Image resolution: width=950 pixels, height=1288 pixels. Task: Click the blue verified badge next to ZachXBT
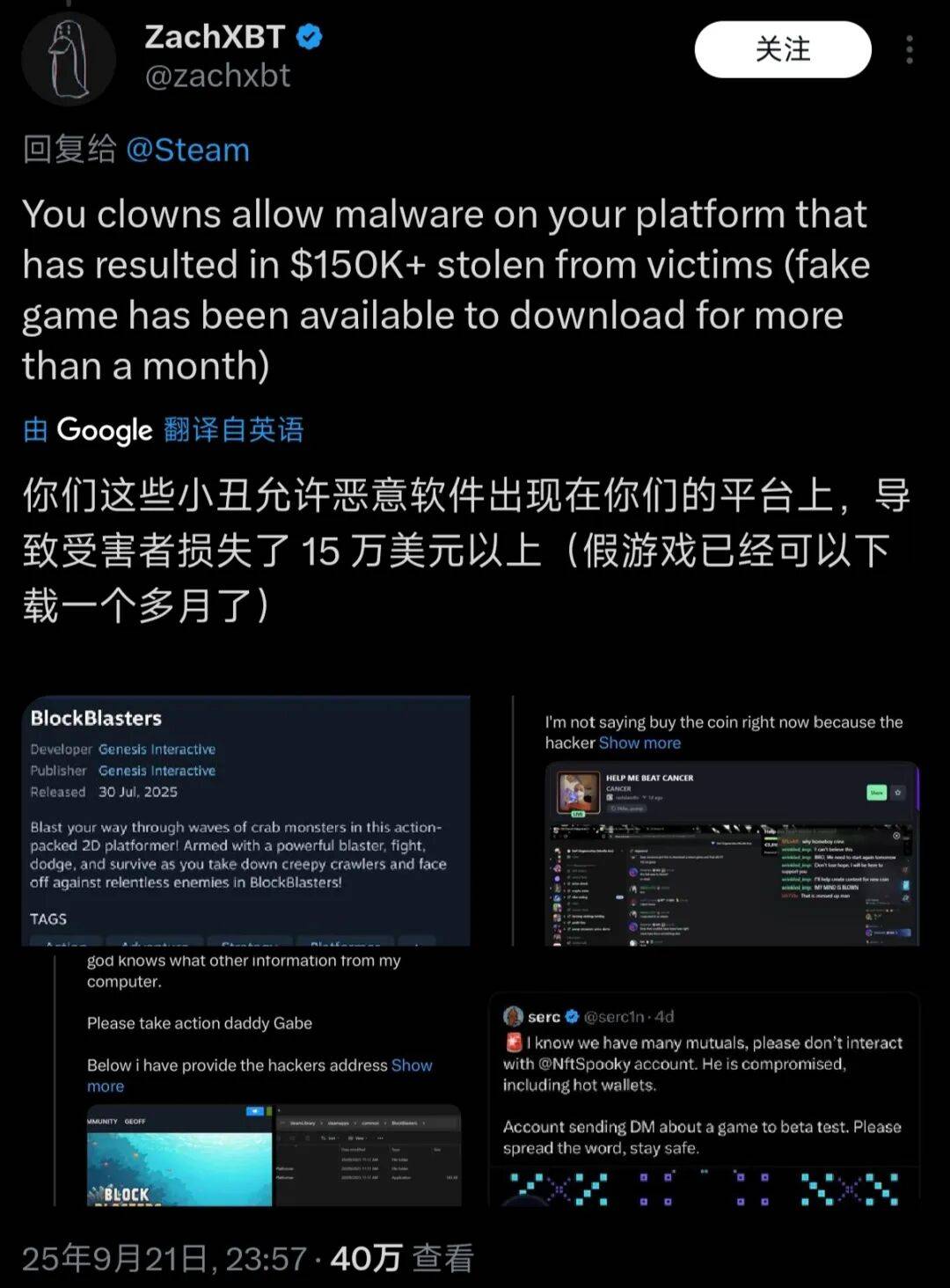tap(309, 36)
